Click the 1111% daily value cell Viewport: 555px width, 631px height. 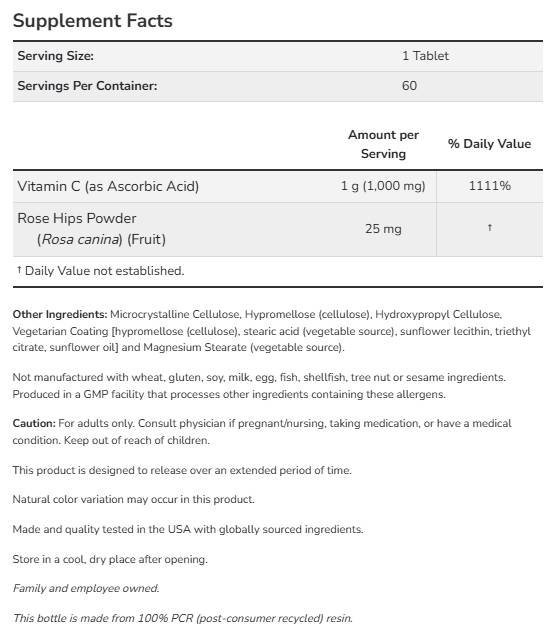click(489, 186)
